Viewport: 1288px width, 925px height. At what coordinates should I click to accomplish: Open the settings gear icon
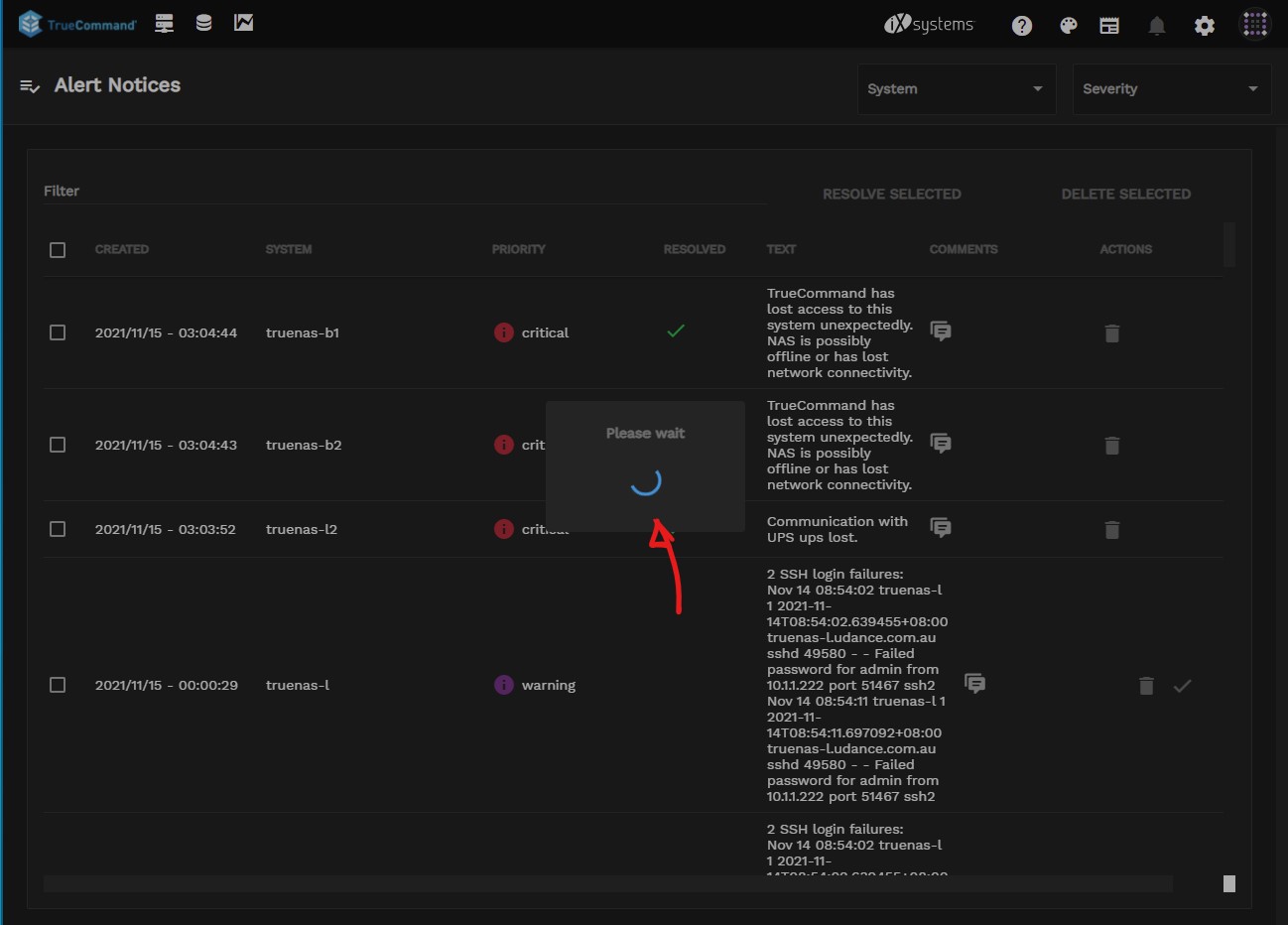tap(1205, 26)
